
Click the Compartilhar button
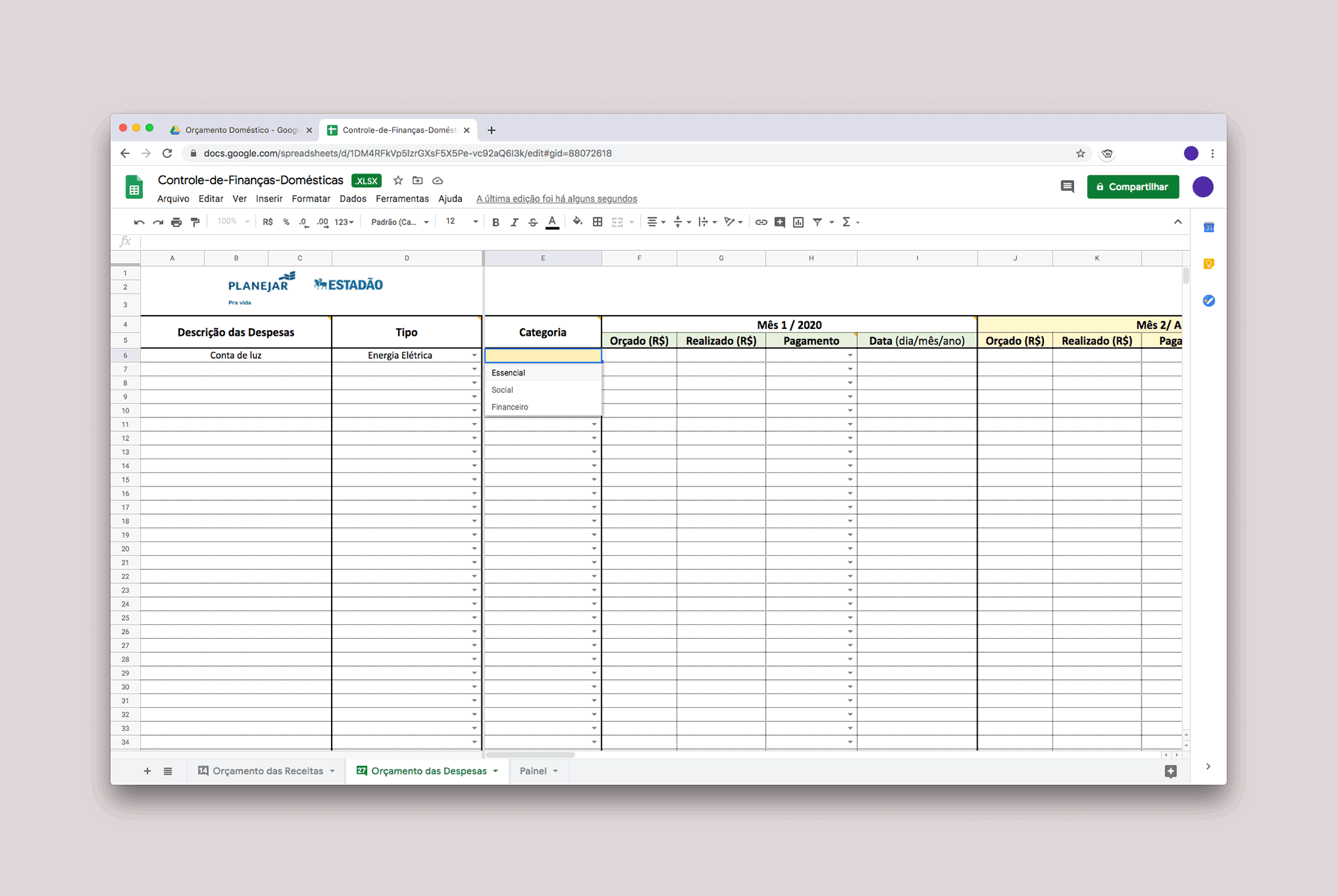point(1132,187)
